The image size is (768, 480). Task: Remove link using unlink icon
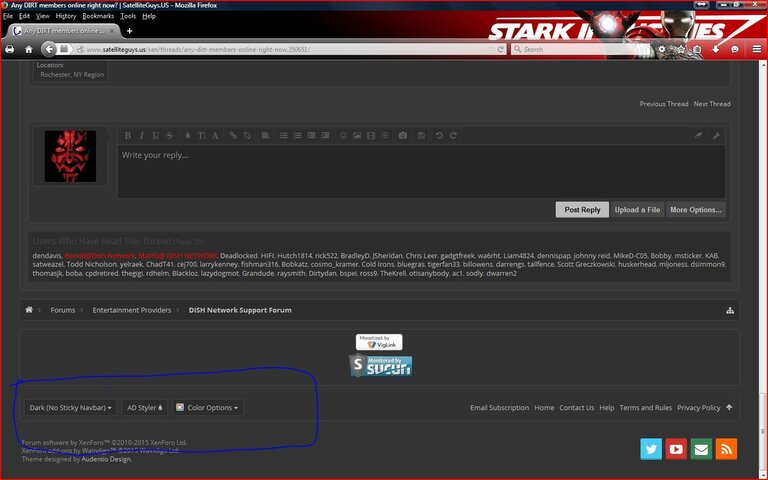(247, 136)
